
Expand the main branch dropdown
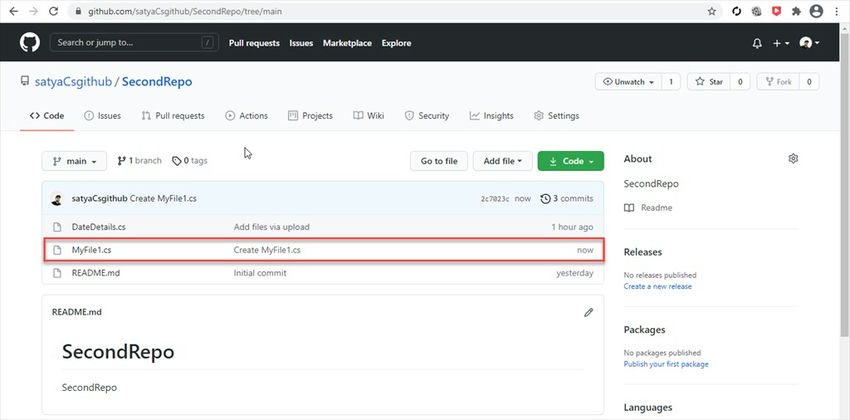[74, 161]
